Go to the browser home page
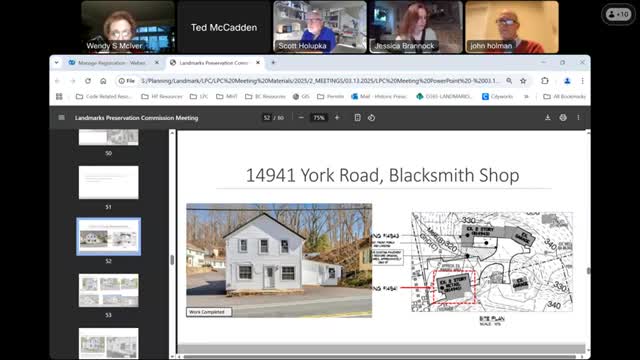The image size is (640, 360). pyautogui.click(x=103, y=81)
